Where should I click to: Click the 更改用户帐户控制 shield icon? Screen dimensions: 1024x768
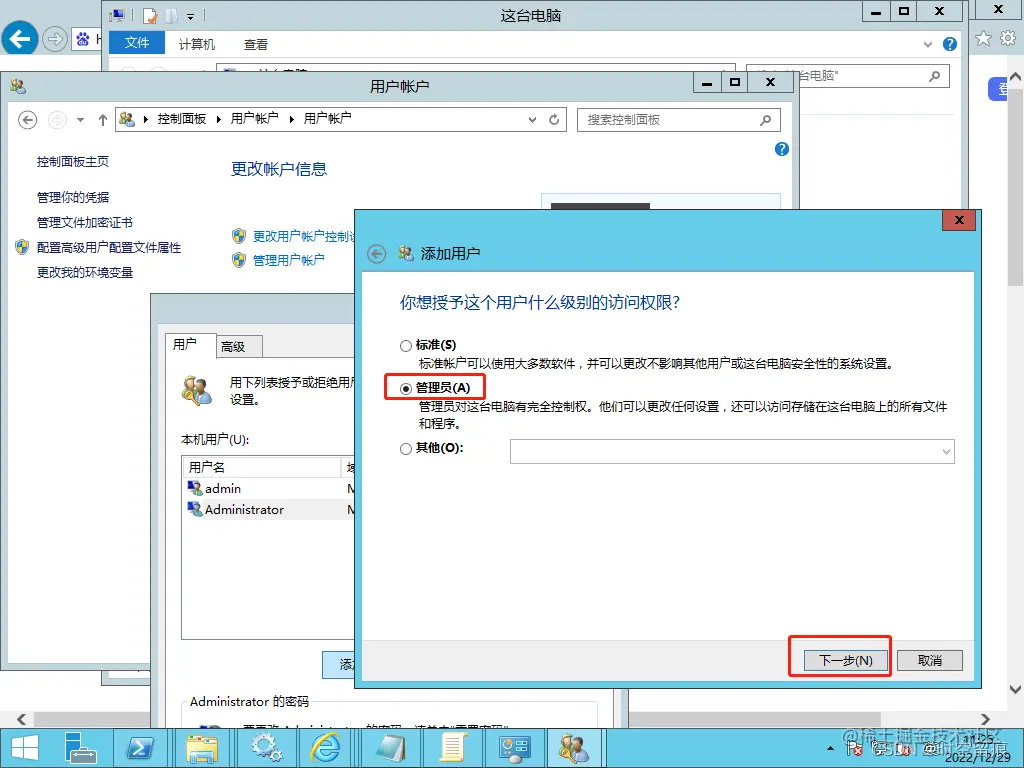239,236
